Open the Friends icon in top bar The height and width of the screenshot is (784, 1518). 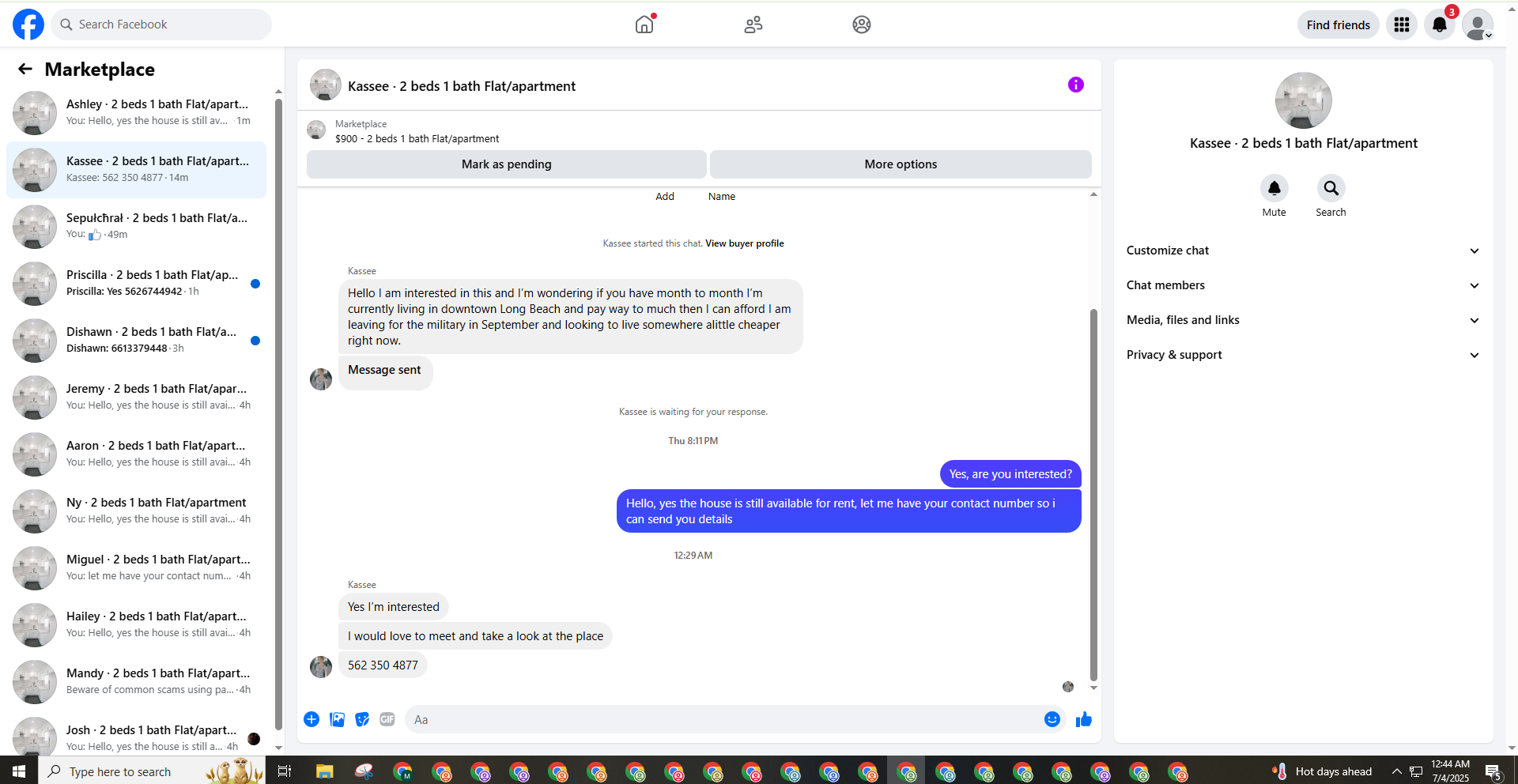pos(753,24)
